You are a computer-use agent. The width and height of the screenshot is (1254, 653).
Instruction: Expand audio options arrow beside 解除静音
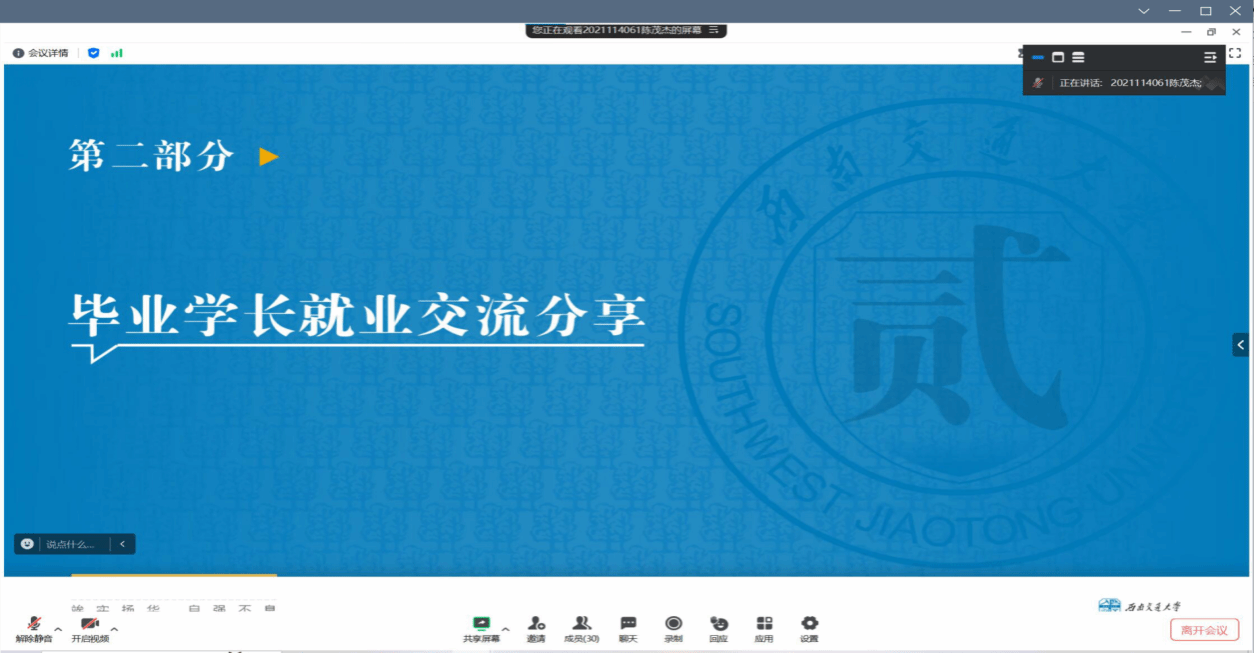tap(58, 629)
